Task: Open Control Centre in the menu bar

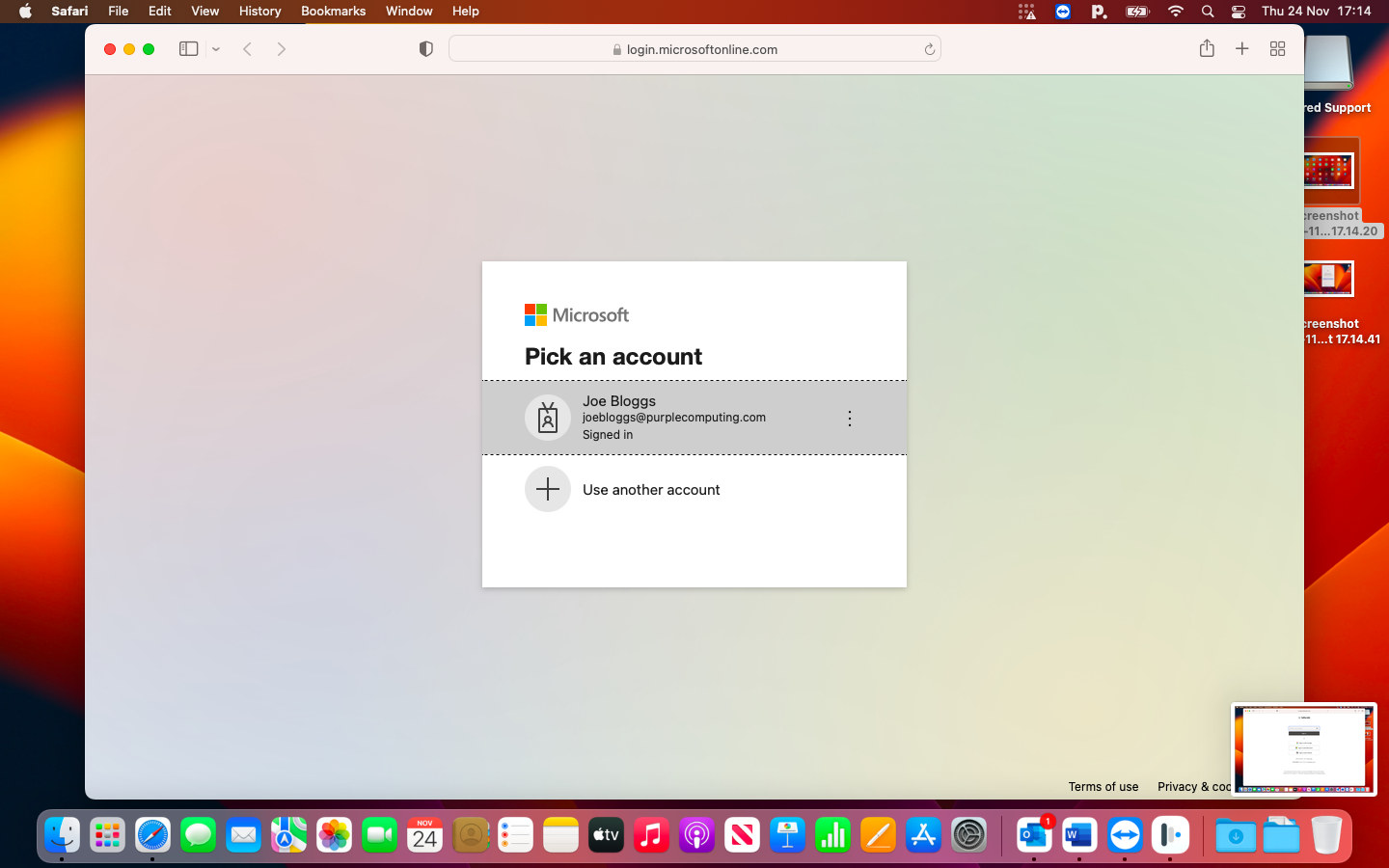Action: (1239, 12)
